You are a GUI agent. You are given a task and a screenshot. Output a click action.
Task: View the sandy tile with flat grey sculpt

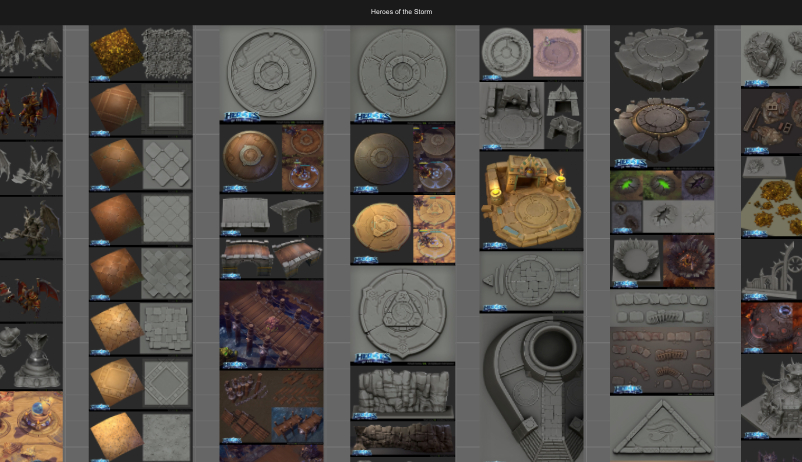[x=141, y=437]
